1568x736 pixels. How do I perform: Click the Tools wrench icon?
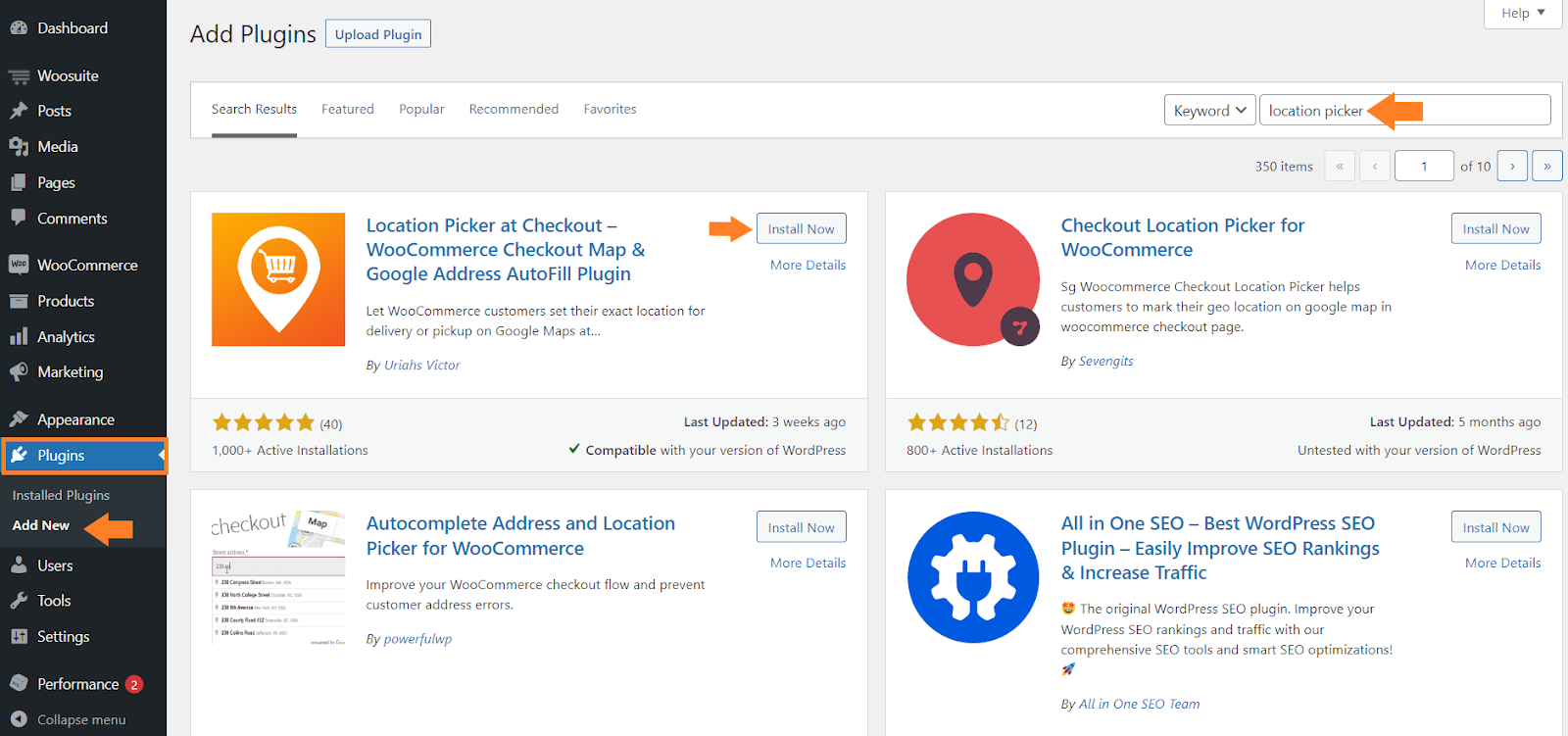[x=19, y=601]
